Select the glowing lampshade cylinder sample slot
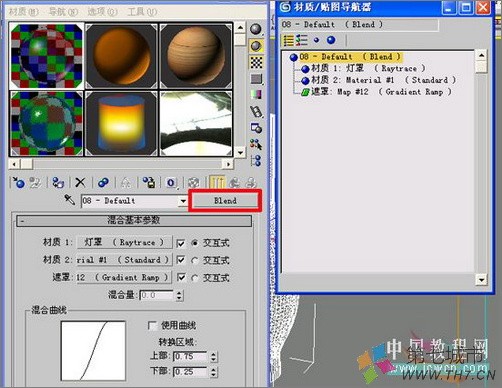The image size is (502, 388). pos(121,123)
